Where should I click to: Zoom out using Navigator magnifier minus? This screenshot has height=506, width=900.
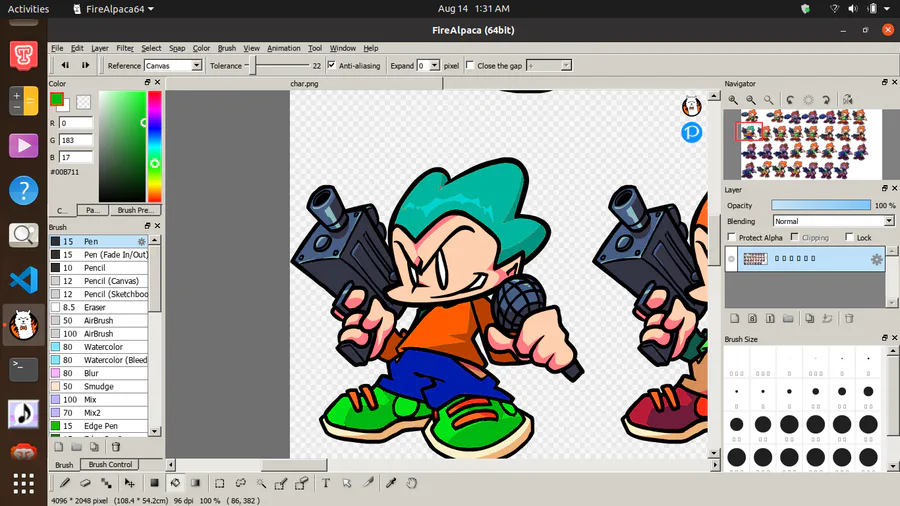(751, 100)
